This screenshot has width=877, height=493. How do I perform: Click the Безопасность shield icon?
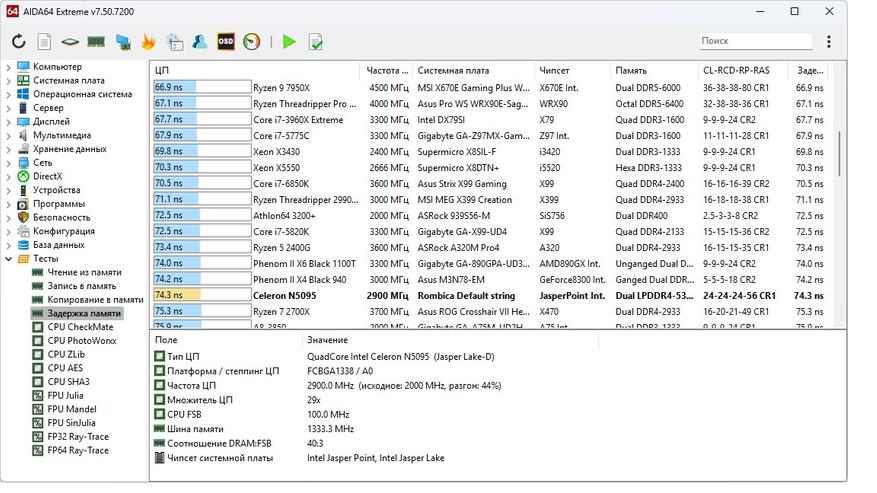coord(23,217)
